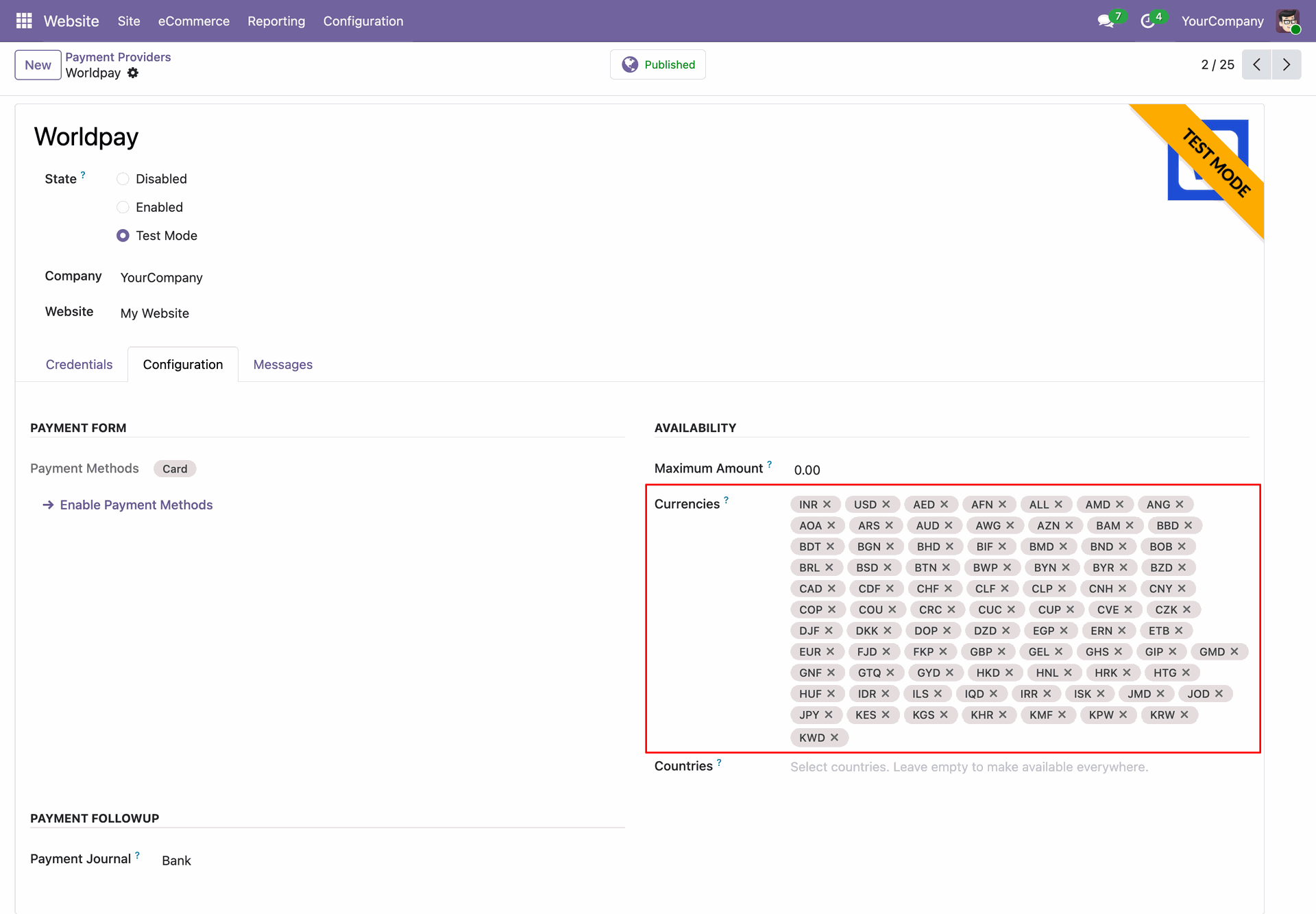1316x914 pixels.
Task: Remove the BRL currency tag
Action: click(829, 567)
